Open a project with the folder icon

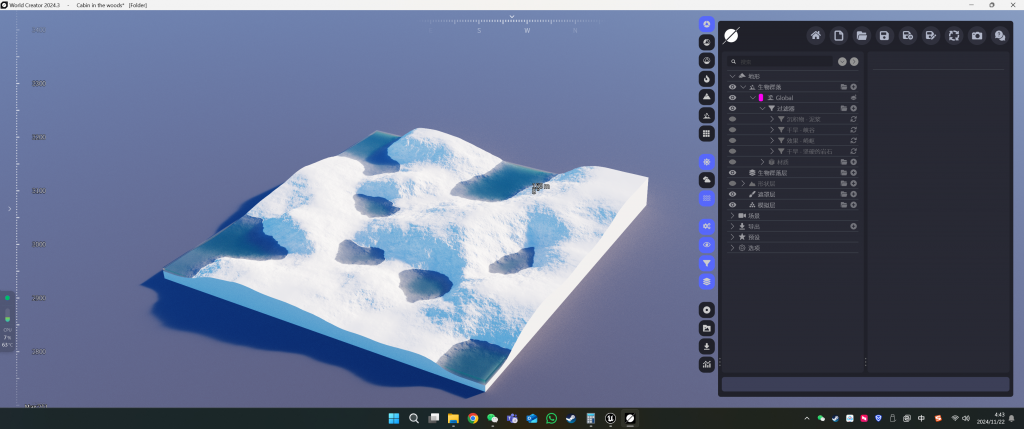pos(861,36)
